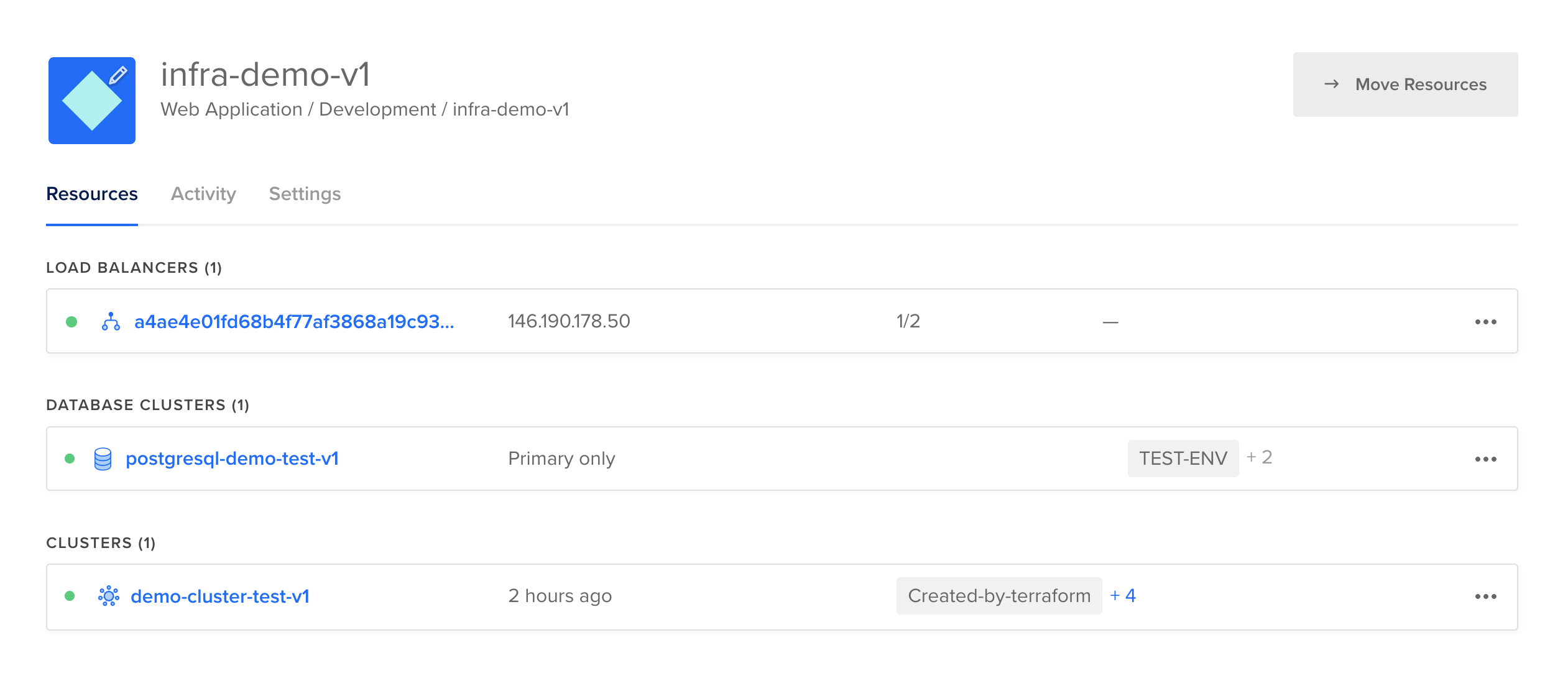The width and height of the screenshot is (1568, 676).
Task: Open the load balancer row's more-options menu
Action: [1485, 322]
